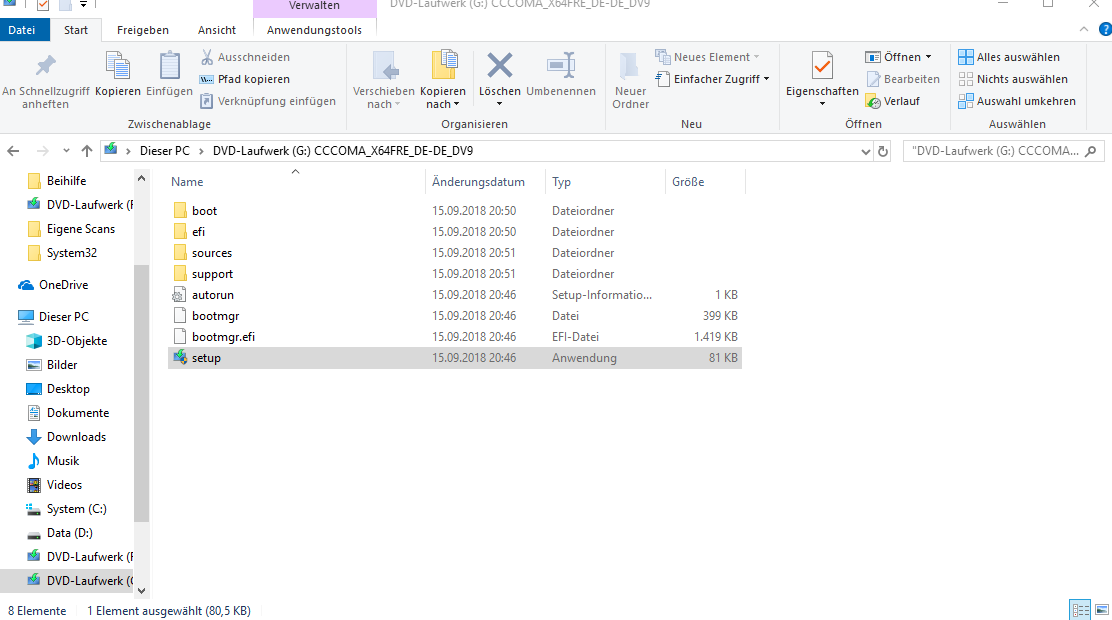The width and height of the screenshot is (1112, 620).
Task: Click Ausschneiden scissors icon
Action: [207, 57]
